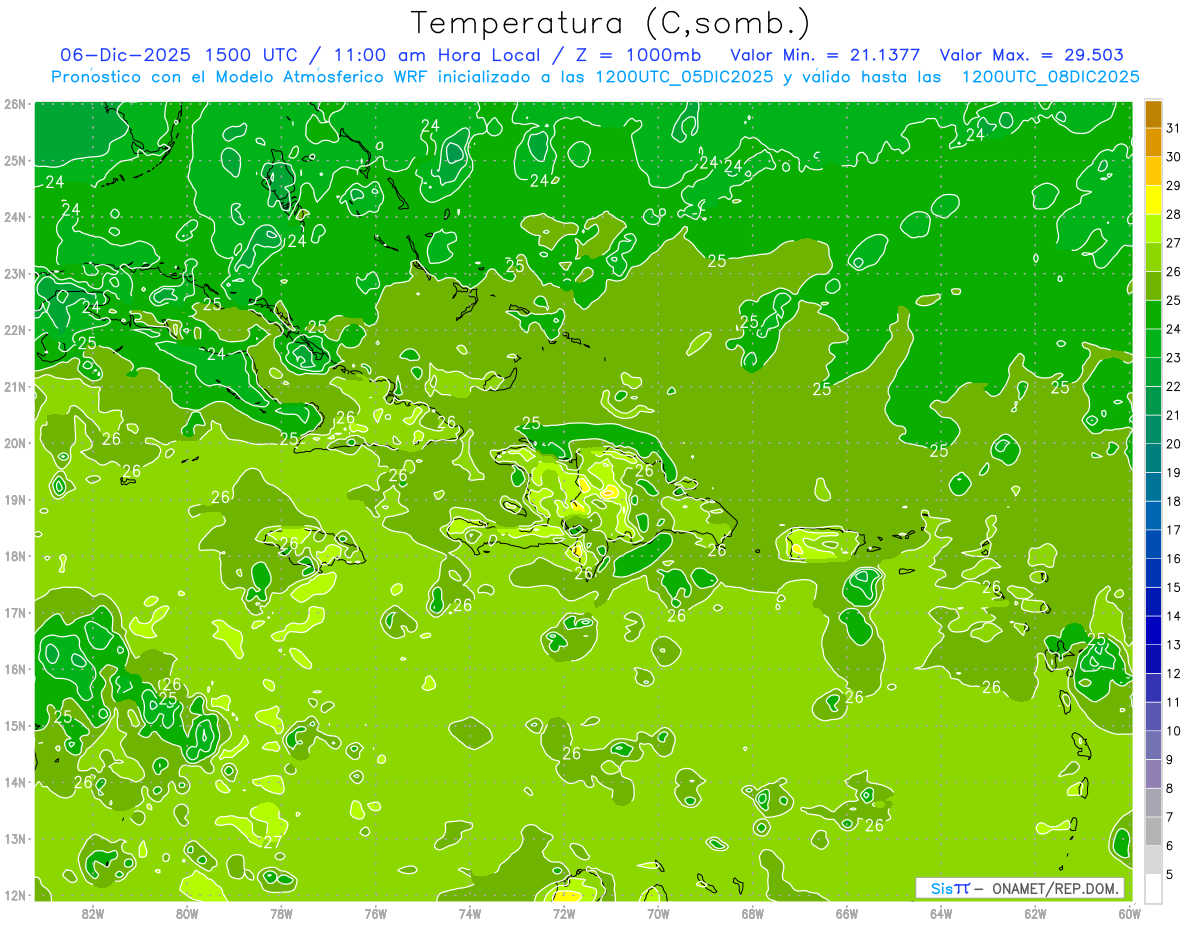This screenshot has width=1200, height=927.
Task: Click the 17N latitude axis label
Action: (14, 613)
